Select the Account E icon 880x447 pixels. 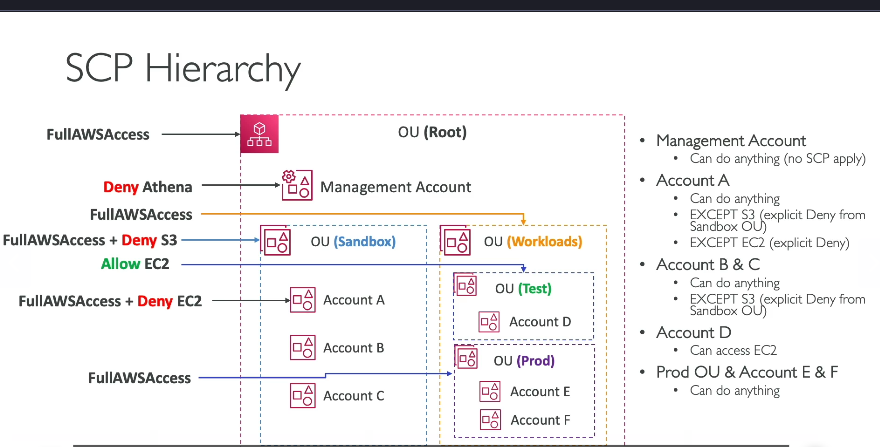pyautogui.click(x=490, y=391)
